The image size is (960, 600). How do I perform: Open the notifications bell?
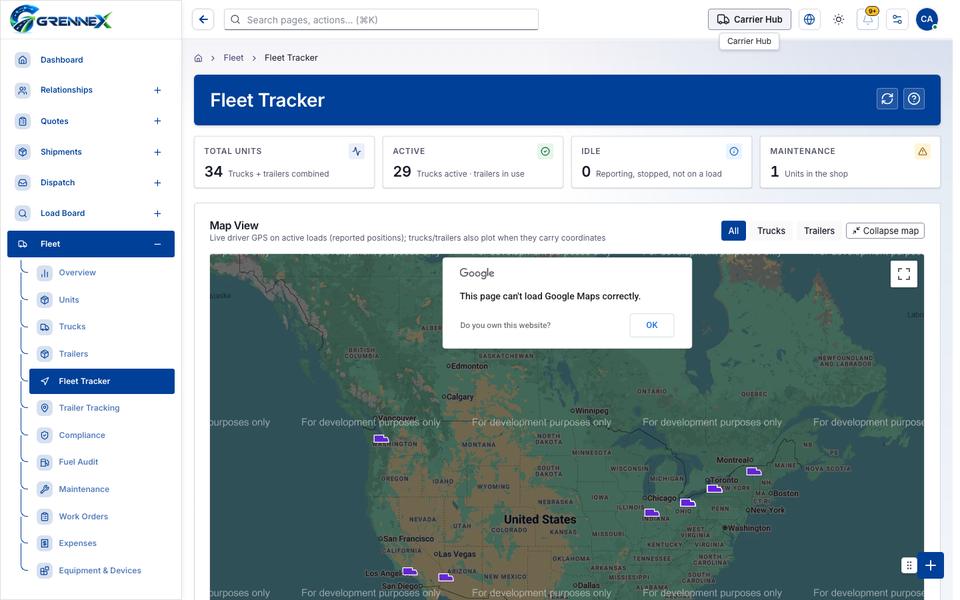[868, 20]
